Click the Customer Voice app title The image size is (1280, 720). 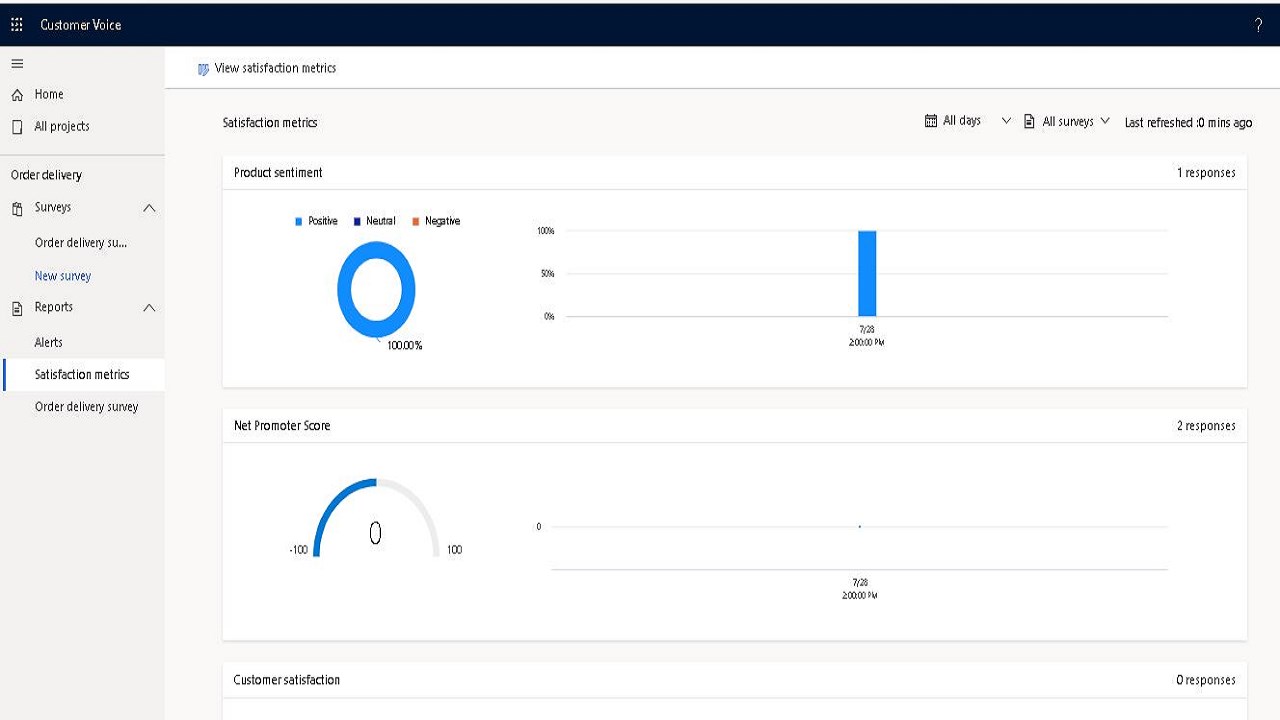pos(81,25)
